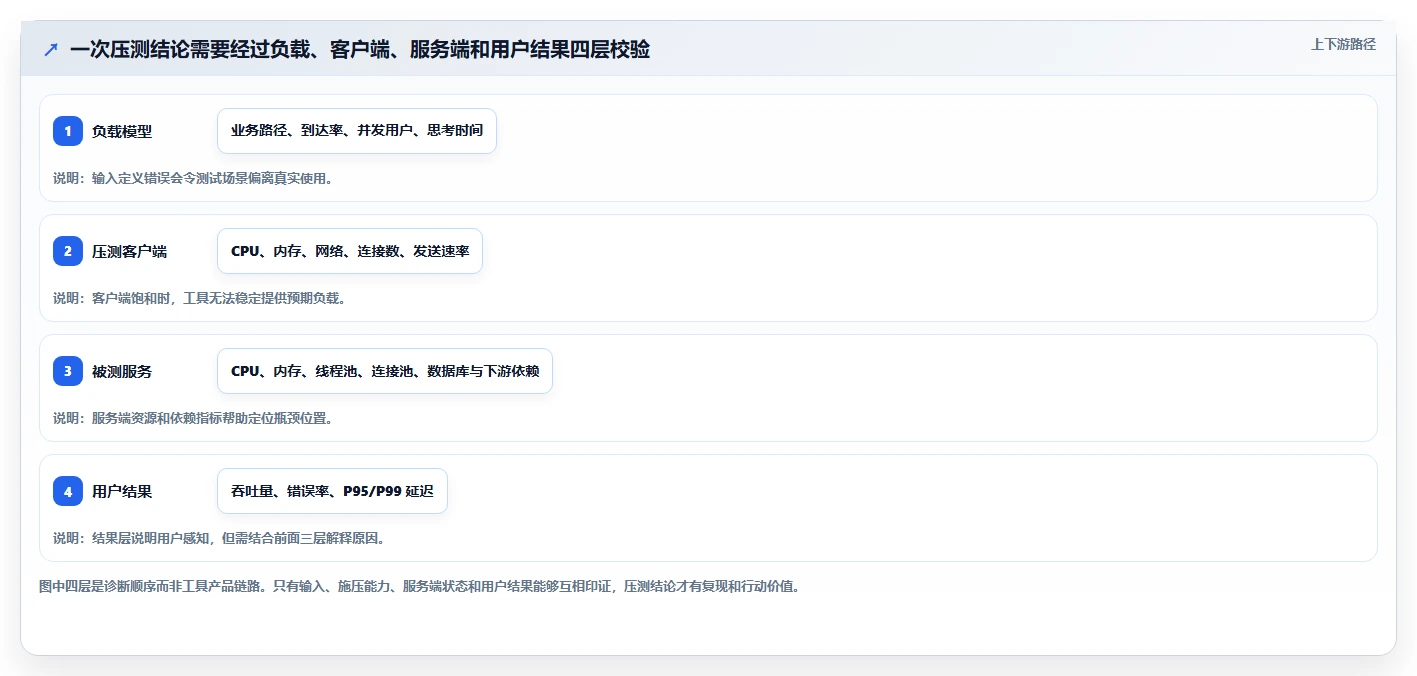Select the 压测客户端 step label

click(129, 251)
